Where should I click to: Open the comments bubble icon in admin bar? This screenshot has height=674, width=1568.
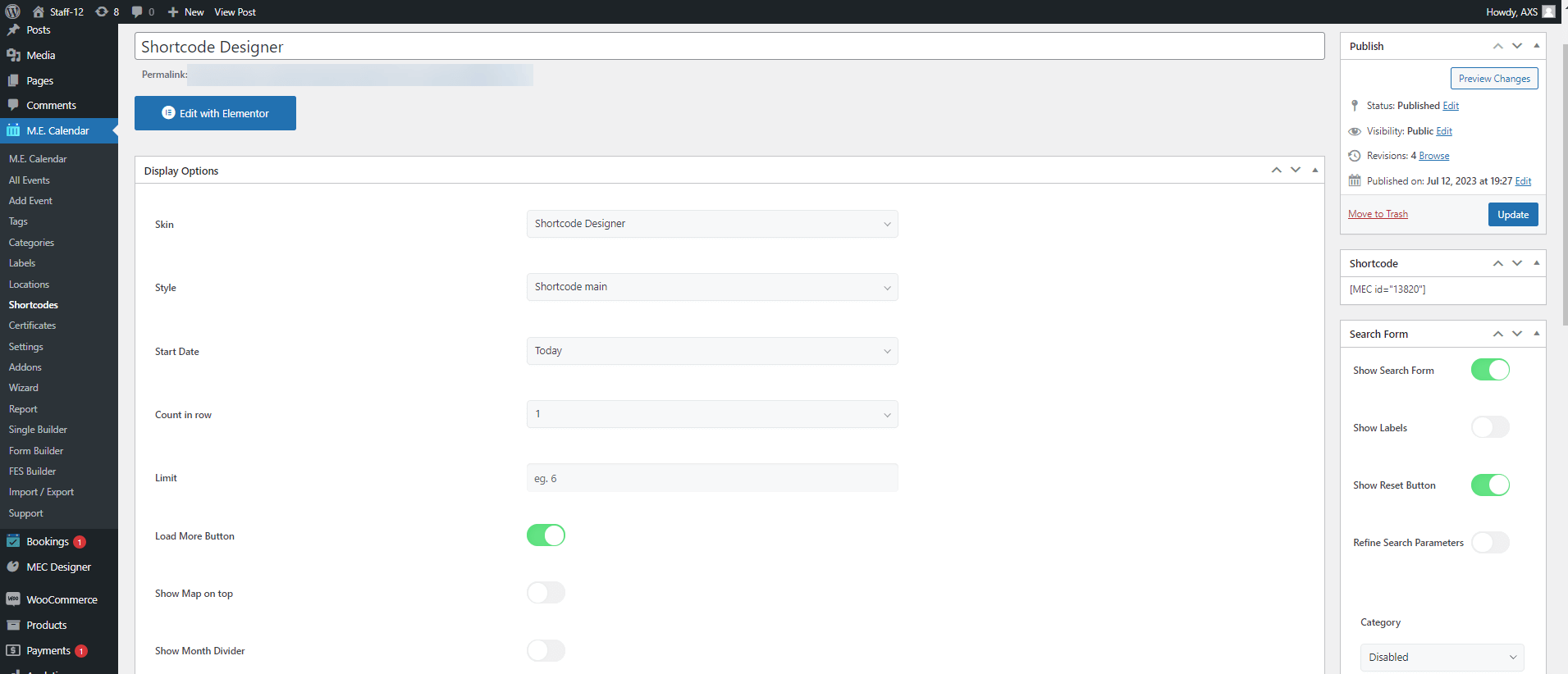[x=137, y=11]
